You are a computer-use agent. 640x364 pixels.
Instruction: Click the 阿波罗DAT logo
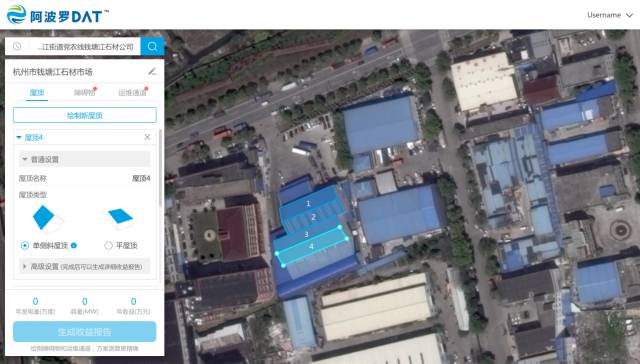(x=58, y=15)
